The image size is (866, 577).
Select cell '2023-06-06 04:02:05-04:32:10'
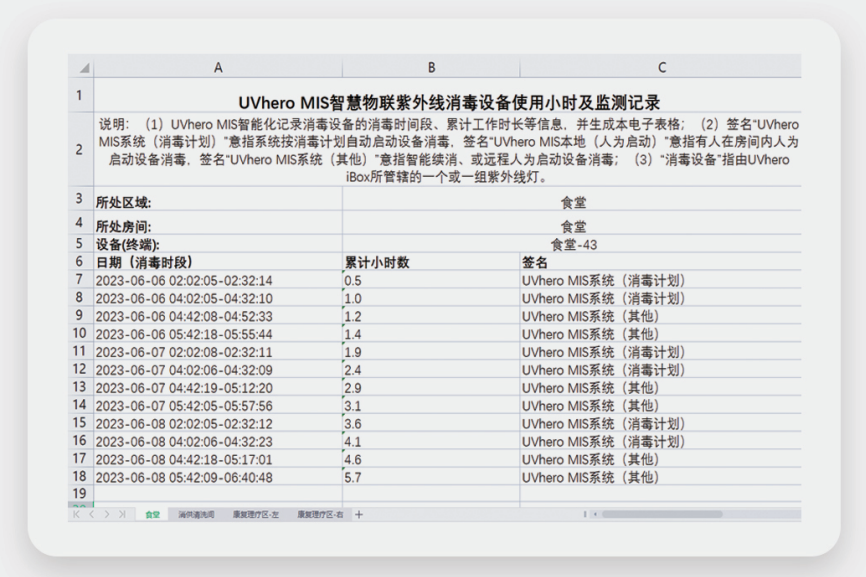pyautogui.click(x=218, y=298)
